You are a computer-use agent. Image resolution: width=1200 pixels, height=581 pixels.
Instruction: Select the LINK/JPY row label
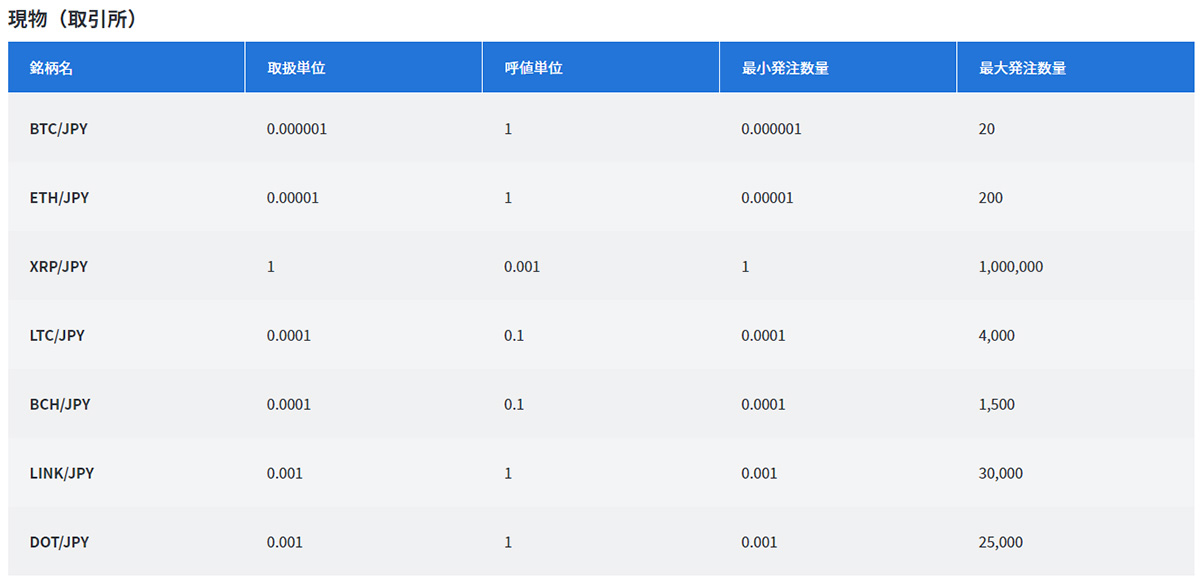(62, 473)
